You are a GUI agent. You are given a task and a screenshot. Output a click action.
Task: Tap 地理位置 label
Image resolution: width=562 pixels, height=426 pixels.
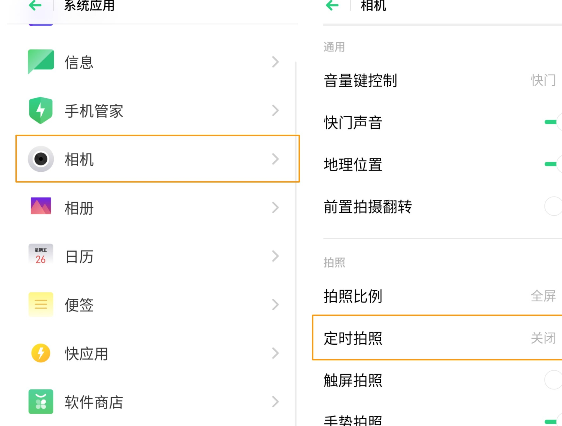[353, 164]
